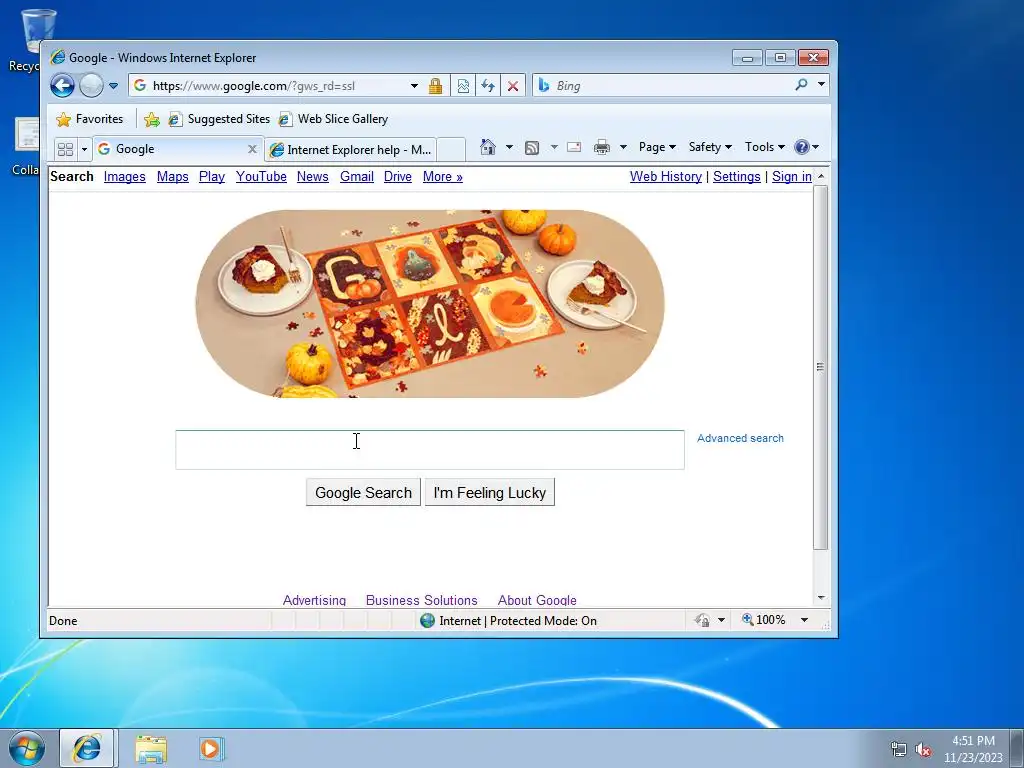Image resolution: width=1024 pixels, height=768 pixels.
Task: Open the Favorites star button
Action: (x=90, y=119)
